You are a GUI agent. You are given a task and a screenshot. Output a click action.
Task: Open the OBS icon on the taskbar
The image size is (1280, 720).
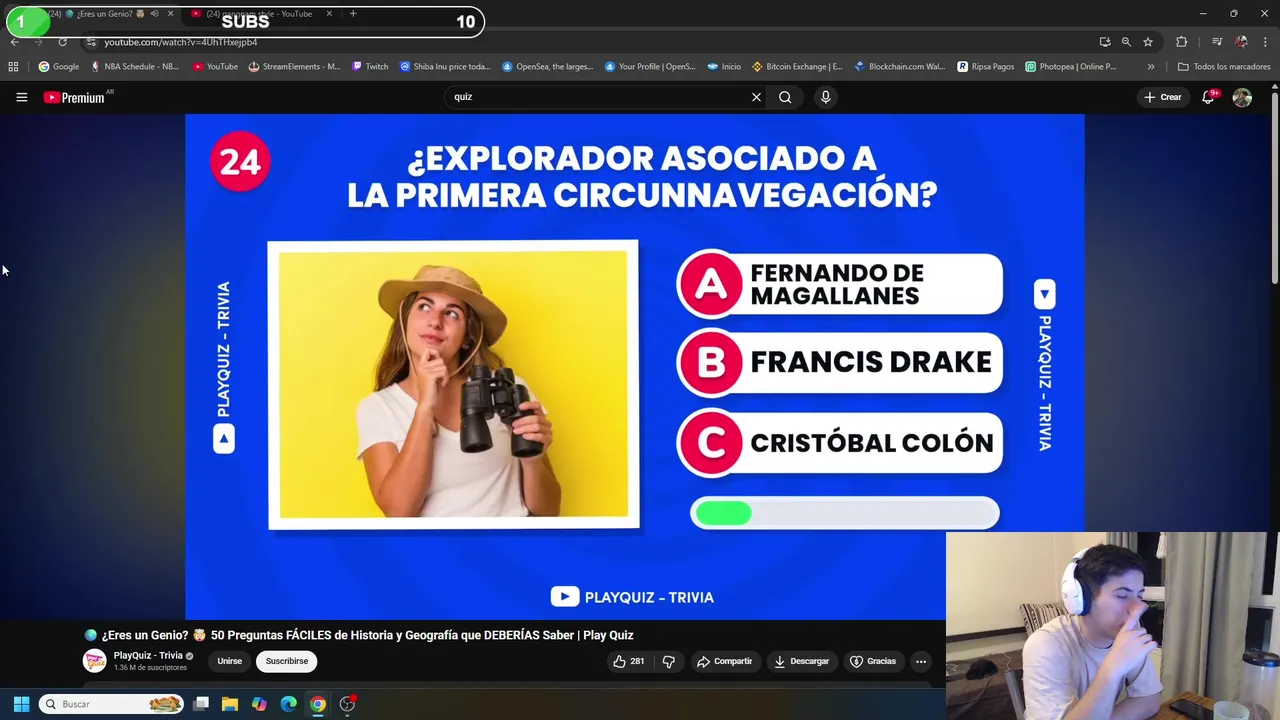[347, 704]
